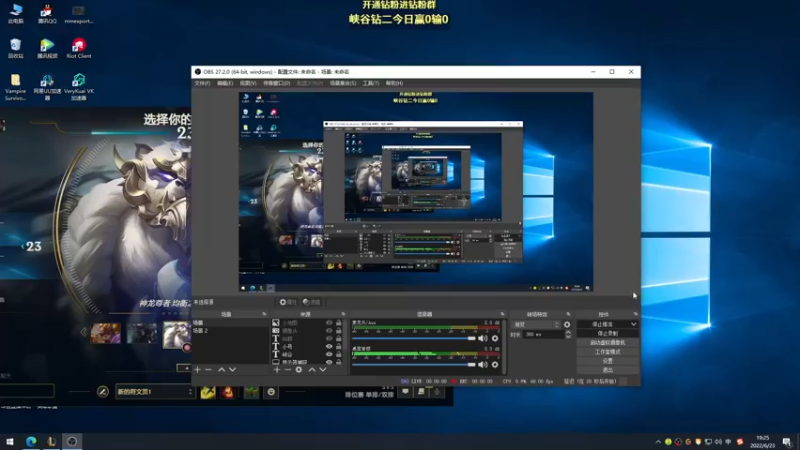Toggle the lock on 峡谷 source
The width and height of the screenshot is (800, 450).
pos(339,354)
